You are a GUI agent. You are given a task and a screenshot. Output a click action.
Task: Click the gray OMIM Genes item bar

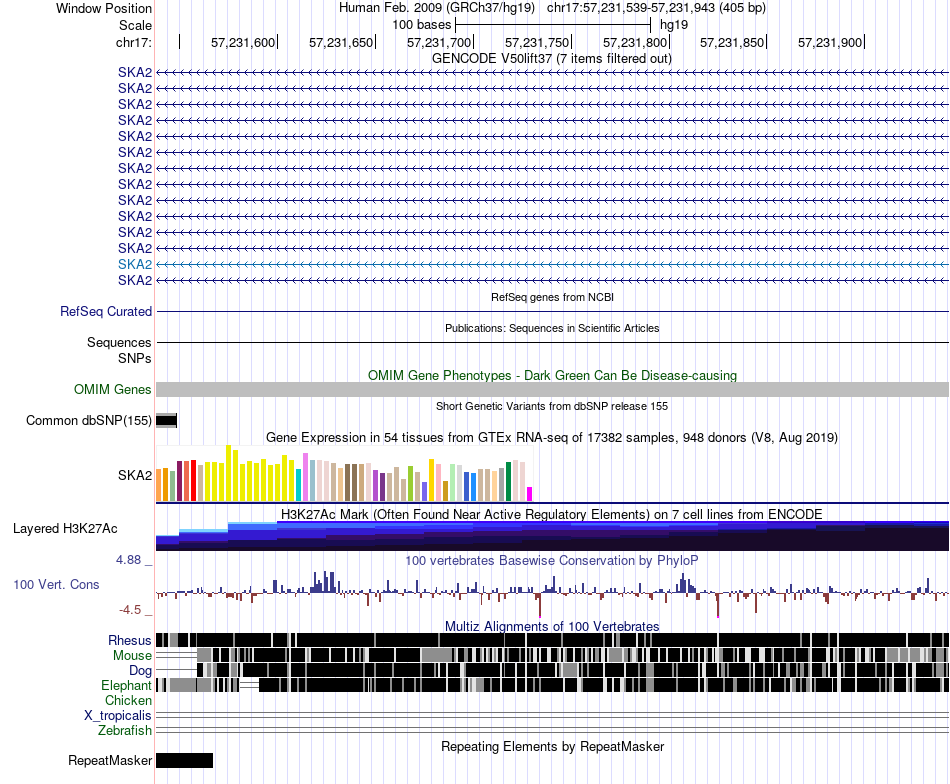coord(552,390)
